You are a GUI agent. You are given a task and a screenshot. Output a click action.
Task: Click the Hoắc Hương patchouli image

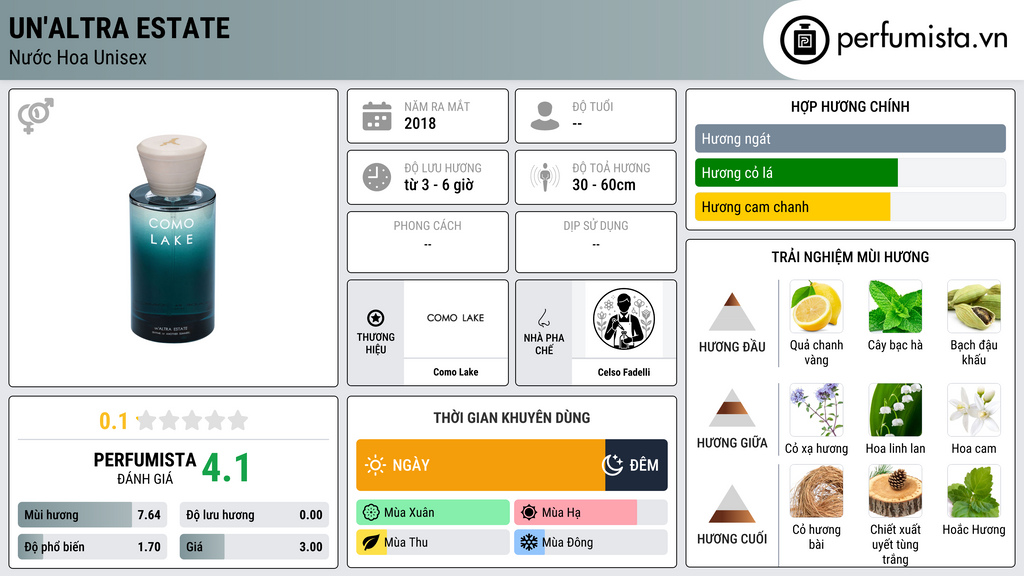coord(974,491)
